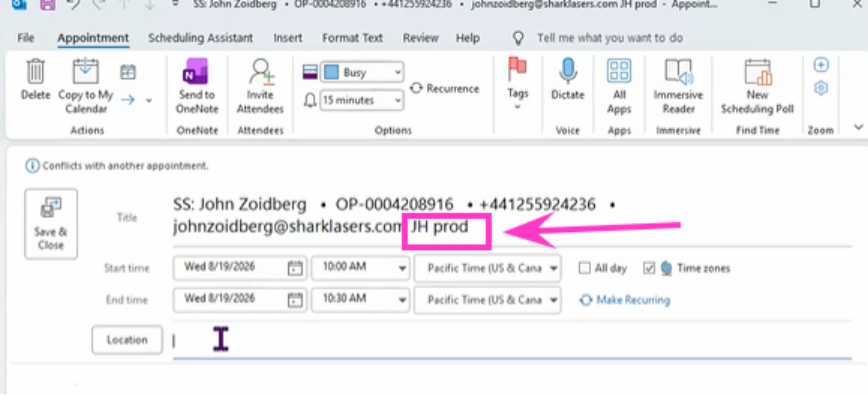Check the All day checkbox
868x396 pixels.
[585, 269]
